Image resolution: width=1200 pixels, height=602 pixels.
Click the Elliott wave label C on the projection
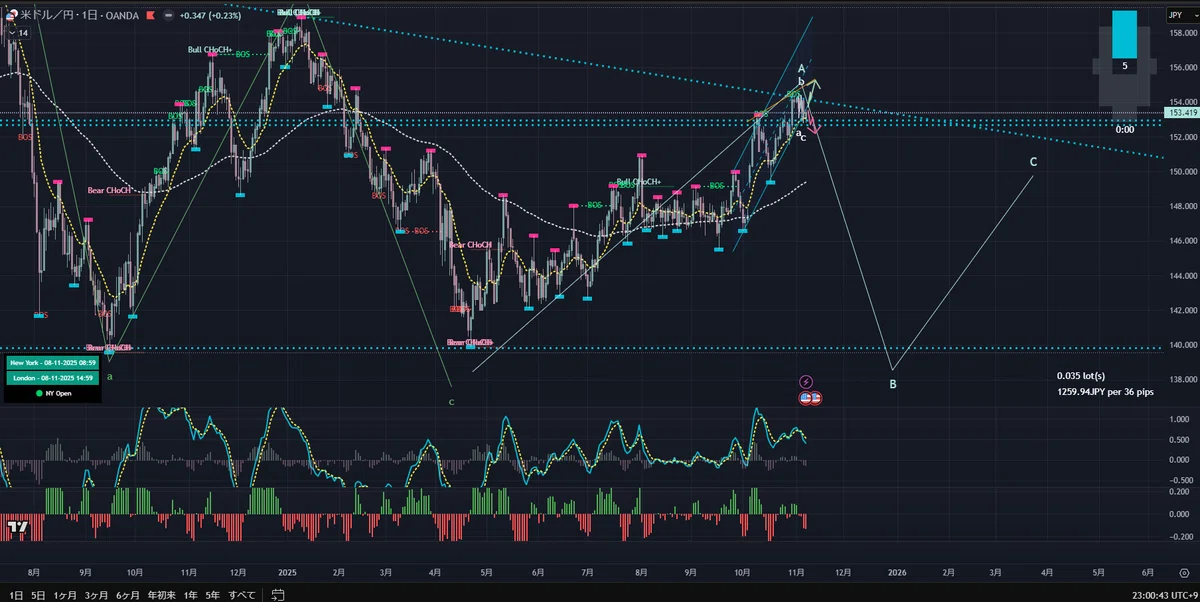pyautogui.click(x=1033, y=161)
